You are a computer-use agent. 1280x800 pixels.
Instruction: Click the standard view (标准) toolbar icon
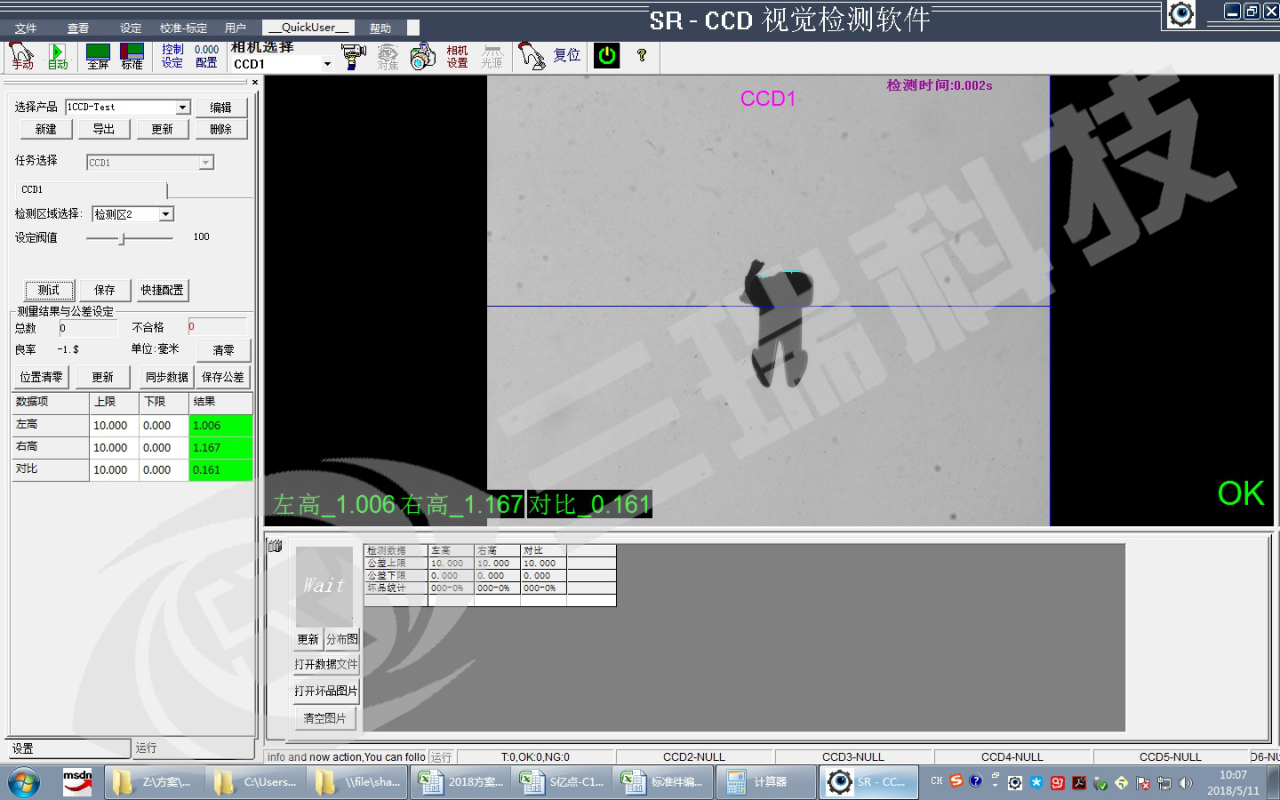(x=132, y=56)
